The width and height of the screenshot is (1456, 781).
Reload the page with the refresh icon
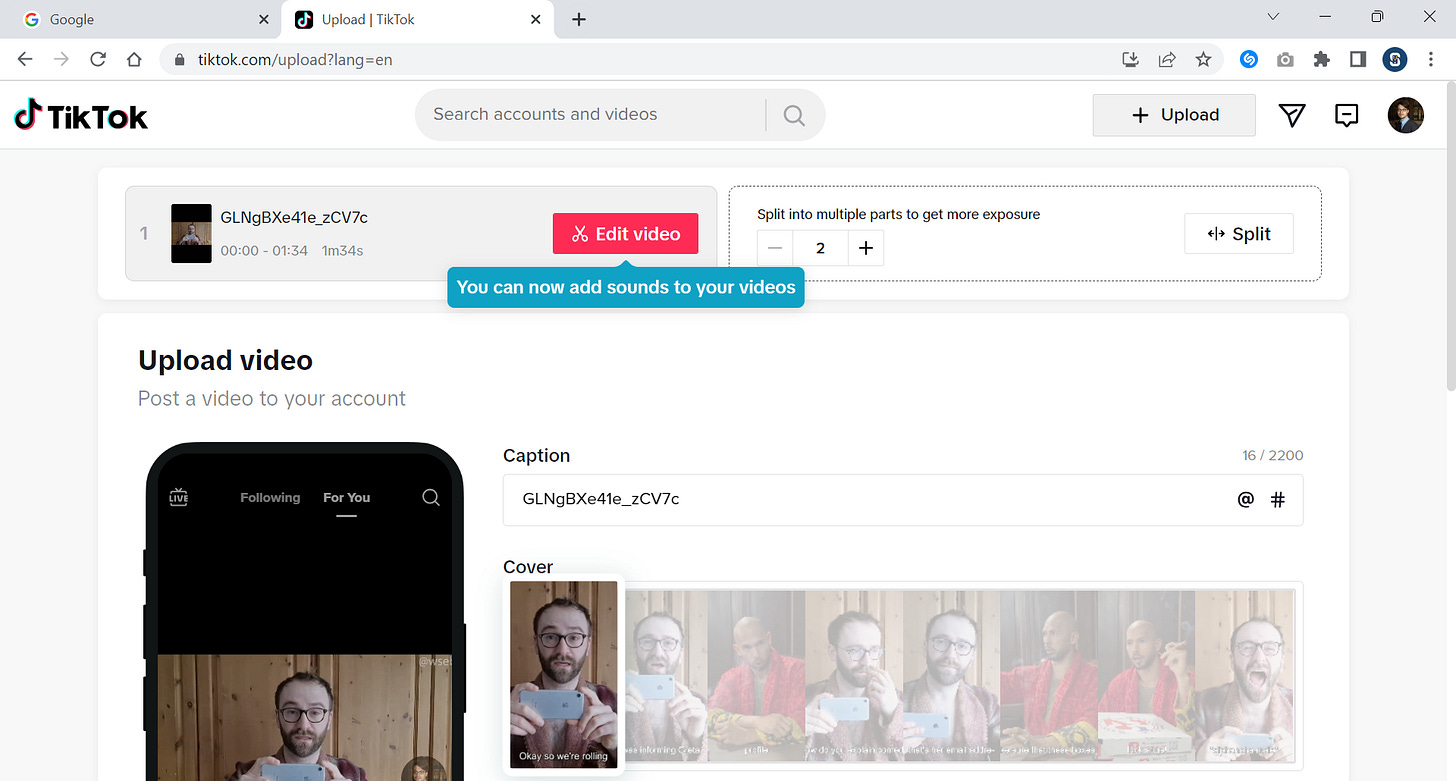tap(98, 59)
